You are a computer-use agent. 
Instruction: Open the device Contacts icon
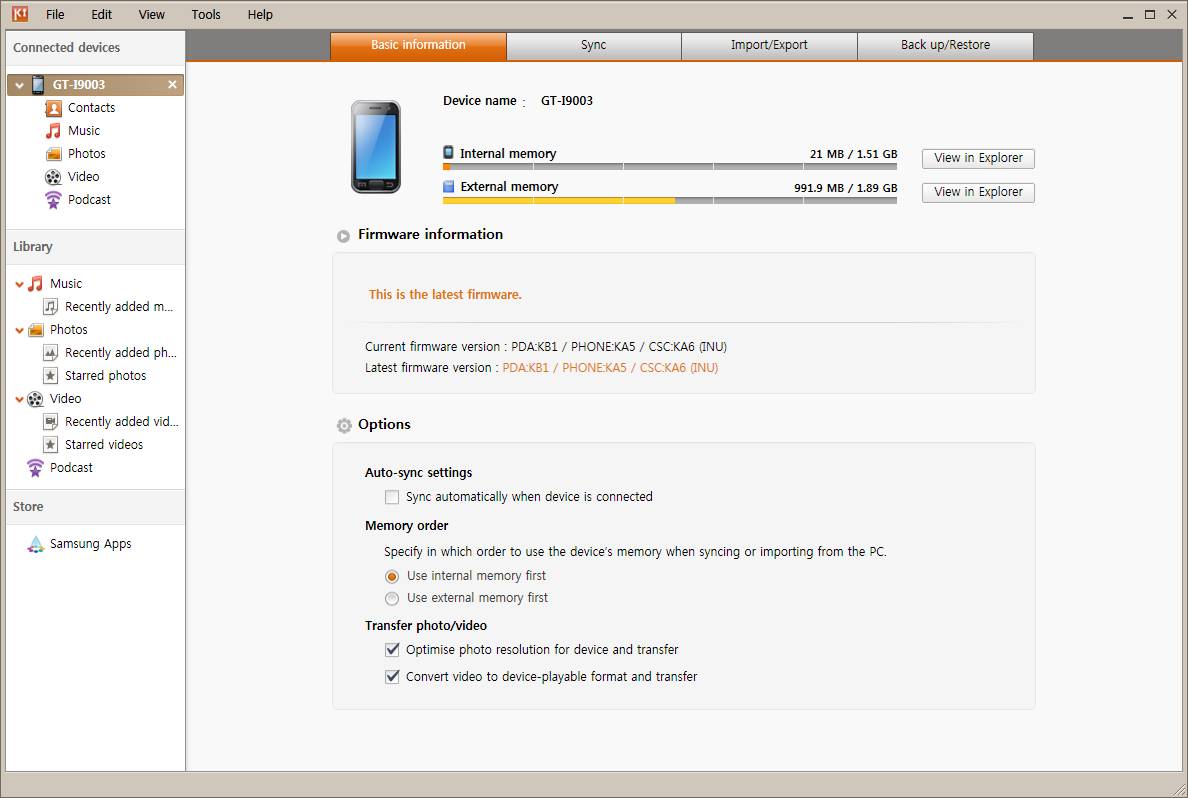[53, 108]
